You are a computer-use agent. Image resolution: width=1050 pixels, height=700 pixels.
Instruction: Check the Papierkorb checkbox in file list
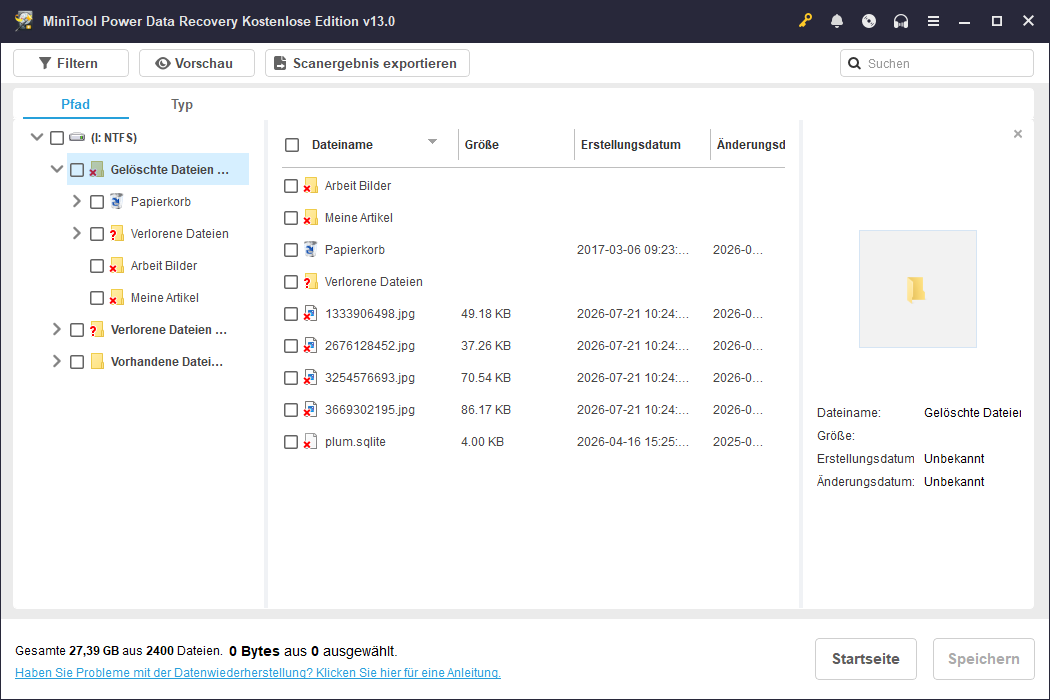click(x=291, y=250)
